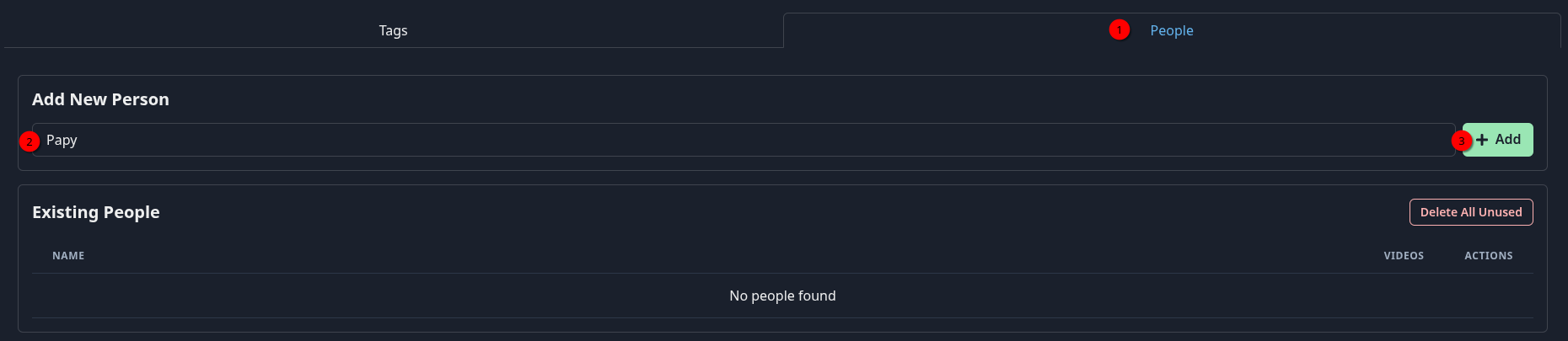
Task: Focus the name field containing Papy
Action: coord(744,140)
